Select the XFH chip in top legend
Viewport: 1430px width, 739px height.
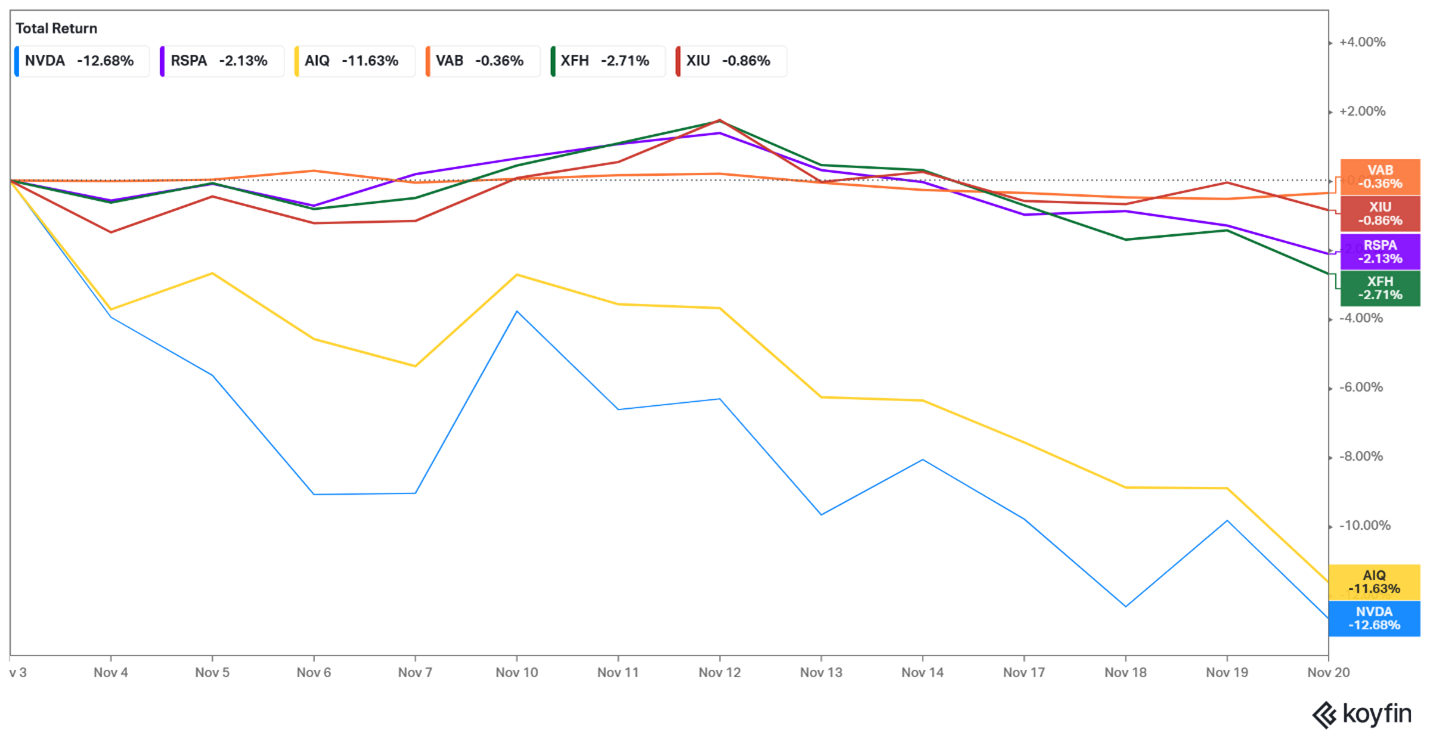click(606, 61)
